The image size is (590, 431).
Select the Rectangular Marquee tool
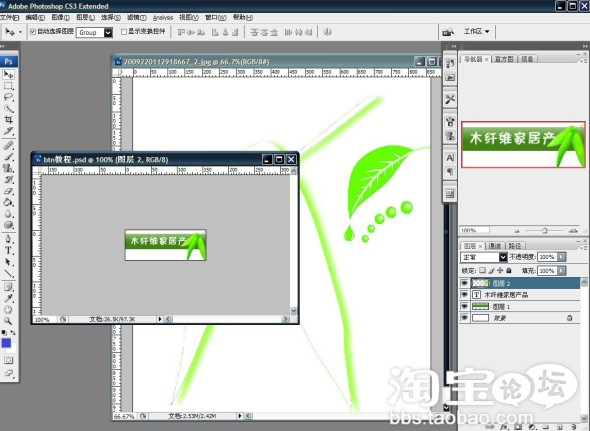(x=8, y=86)
